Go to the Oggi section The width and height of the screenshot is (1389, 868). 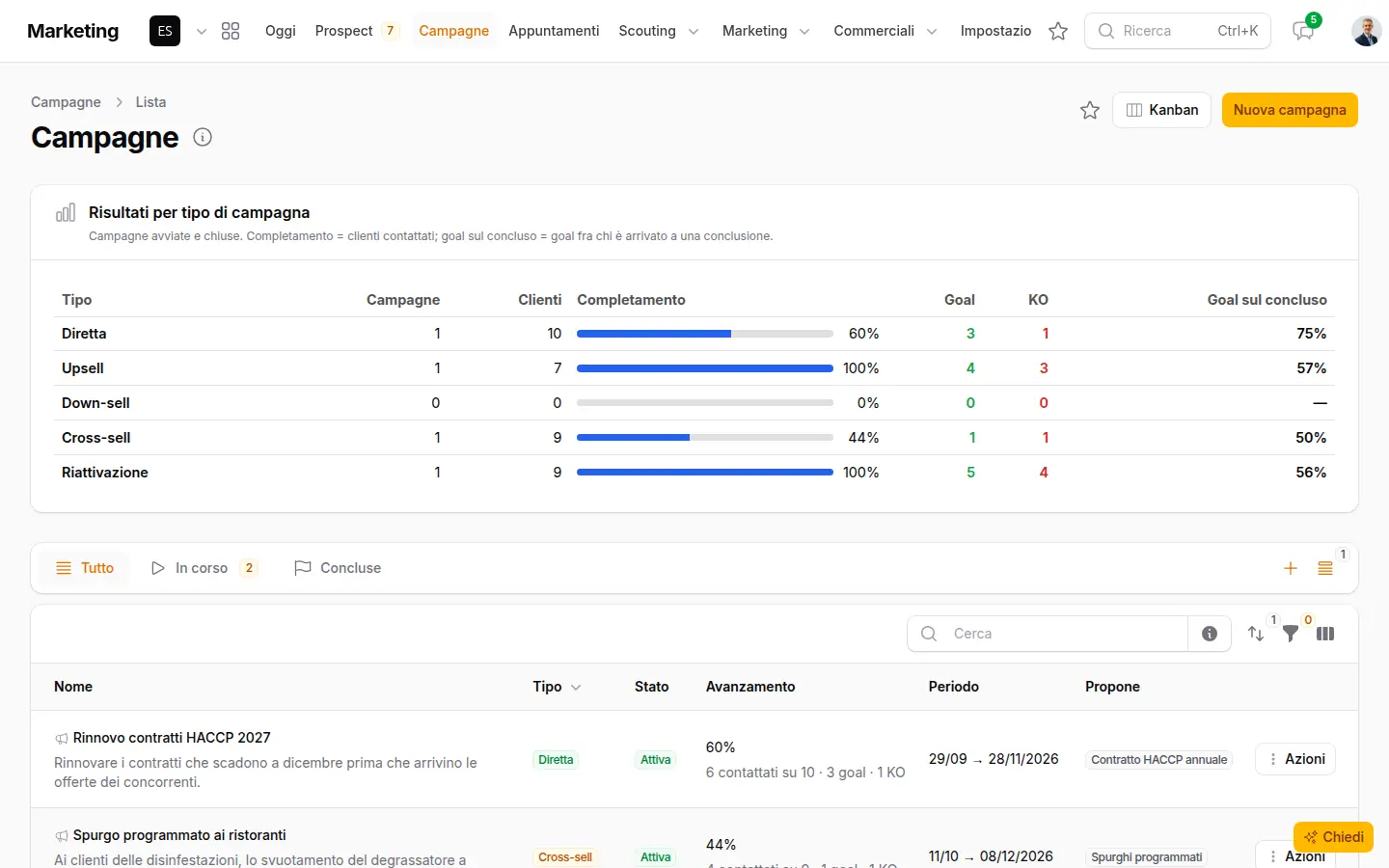(281, 31)
